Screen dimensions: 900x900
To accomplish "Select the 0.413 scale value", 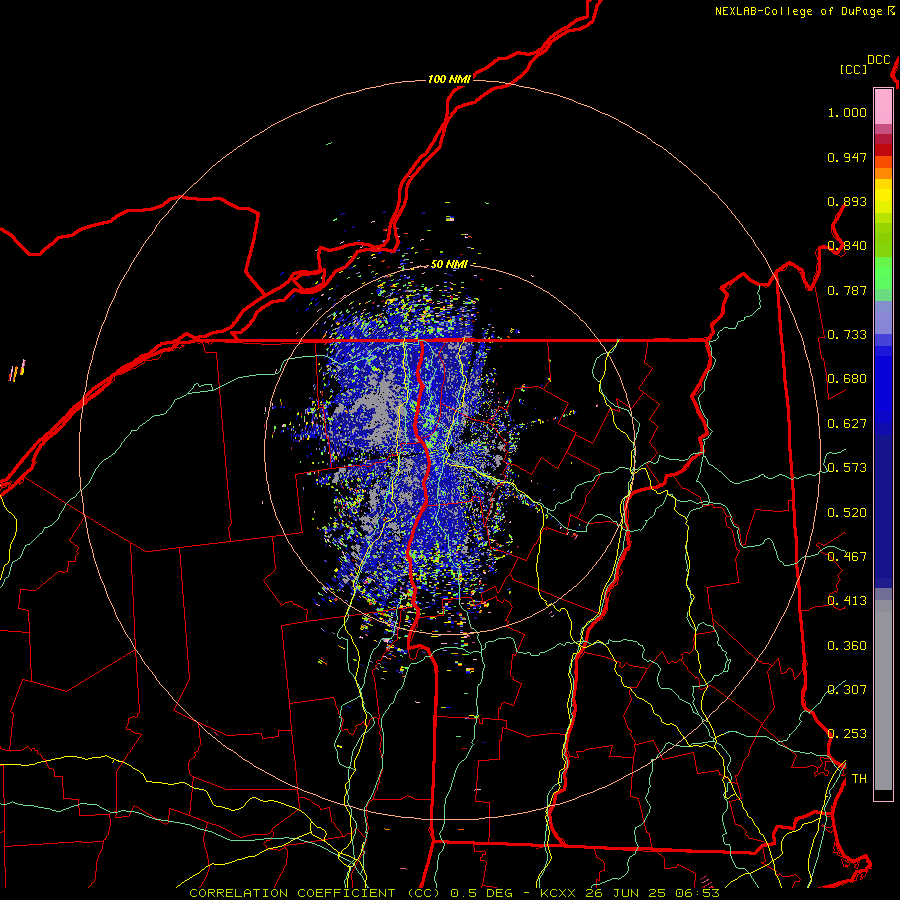I will [847, 601].
